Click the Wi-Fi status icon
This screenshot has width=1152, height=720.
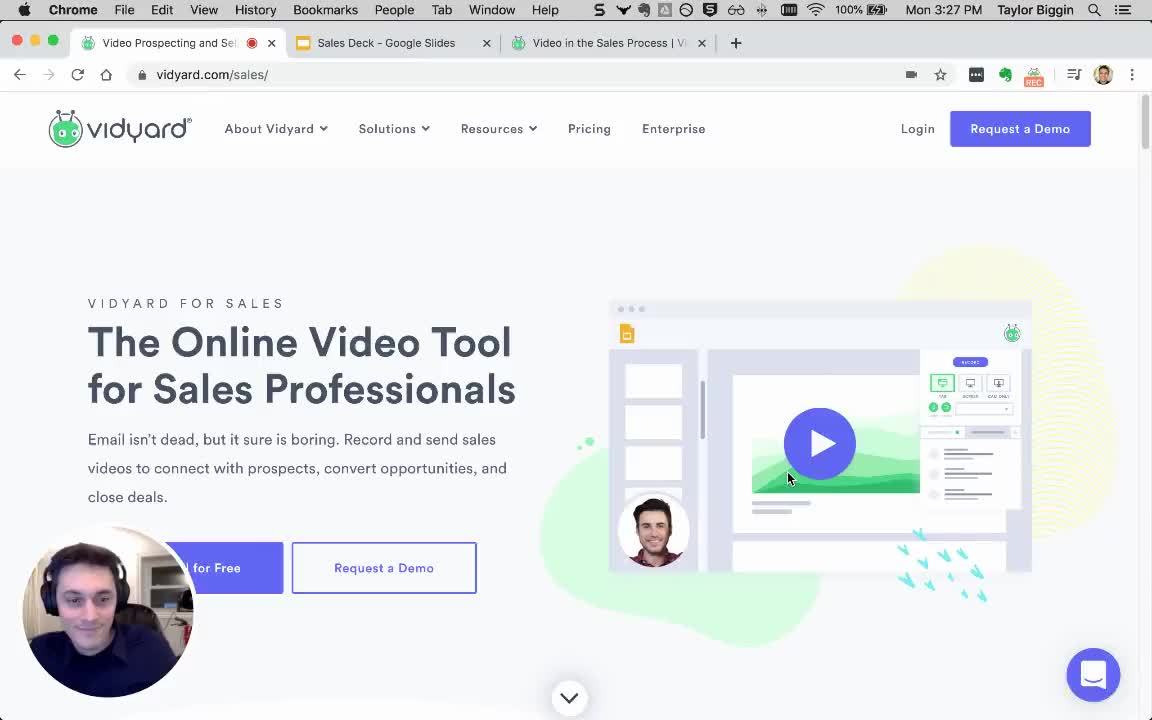pos(816,10)
